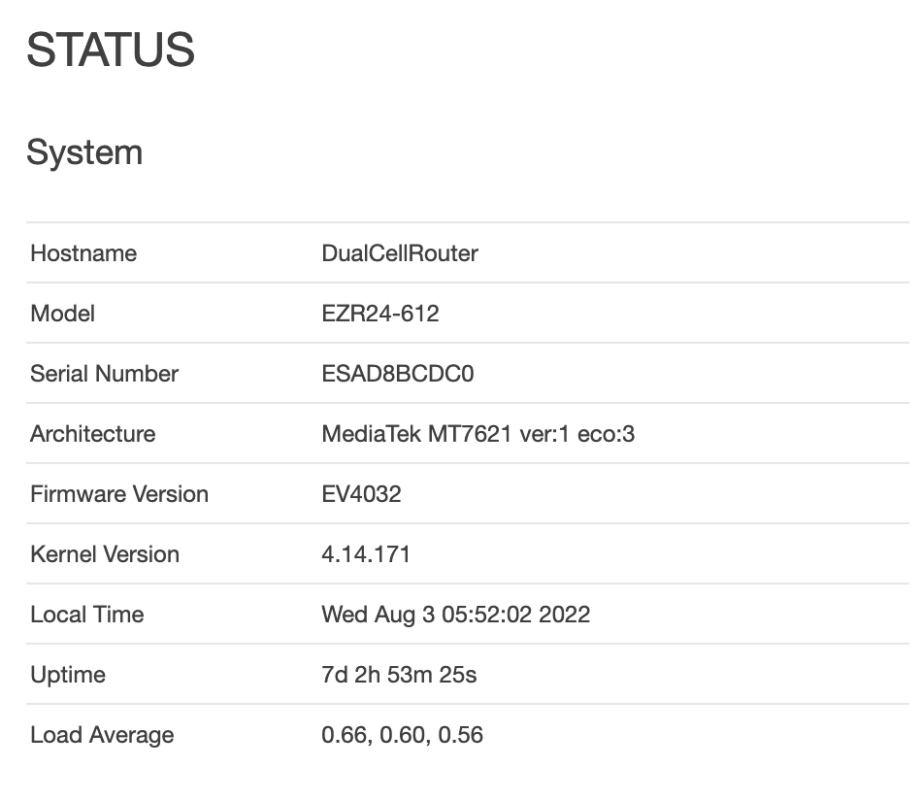Viewport: 922px width, 800px height.
Task: Select MediaTek MT7621 ver:1 eco:3 value
Action: click(x=478, y=434)
